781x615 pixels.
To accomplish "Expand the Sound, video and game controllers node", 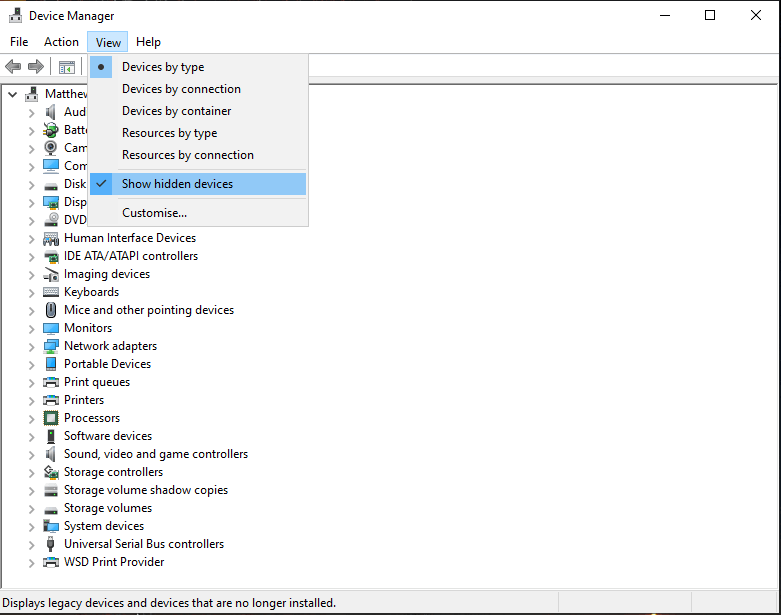I will click(x=31, y=455).
